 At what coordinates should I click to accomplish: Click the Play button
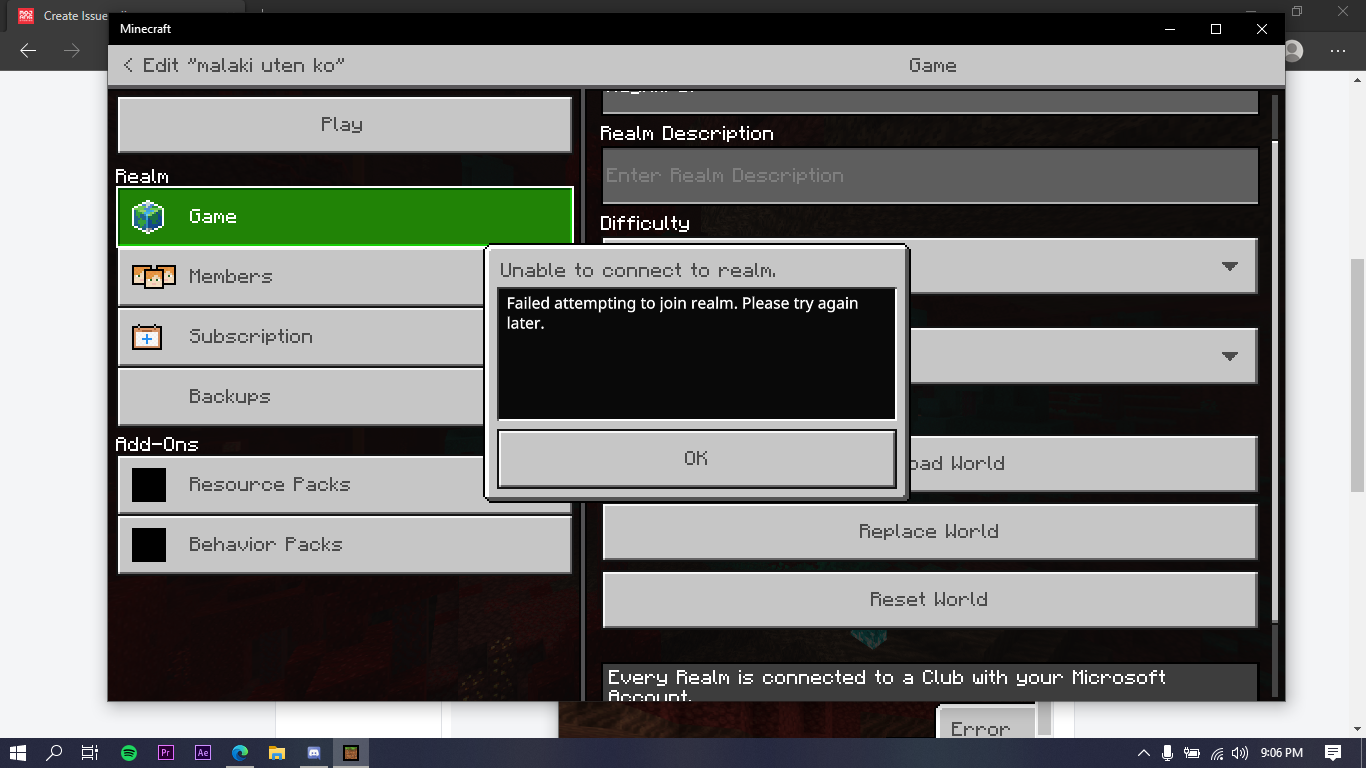click(x=344, y=125)
